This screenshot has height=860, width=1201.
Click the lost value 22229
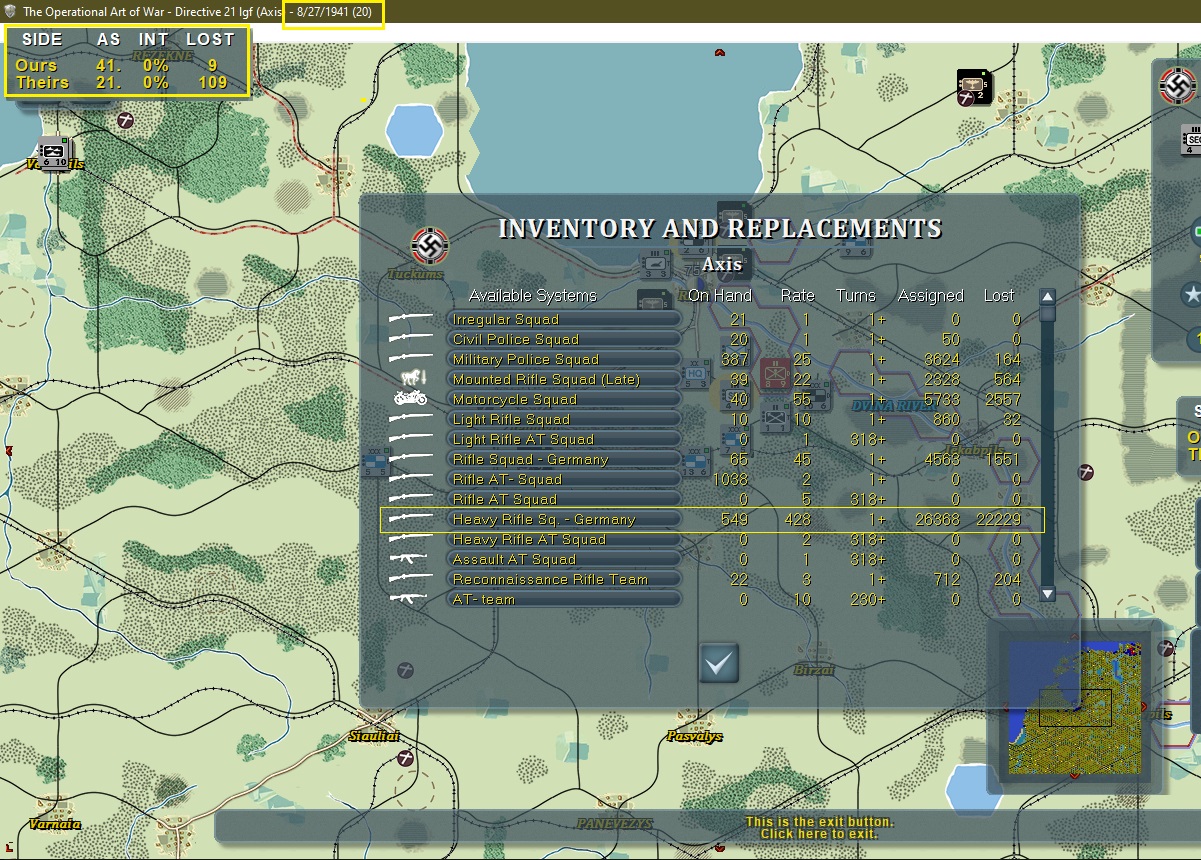click(998, 519)
